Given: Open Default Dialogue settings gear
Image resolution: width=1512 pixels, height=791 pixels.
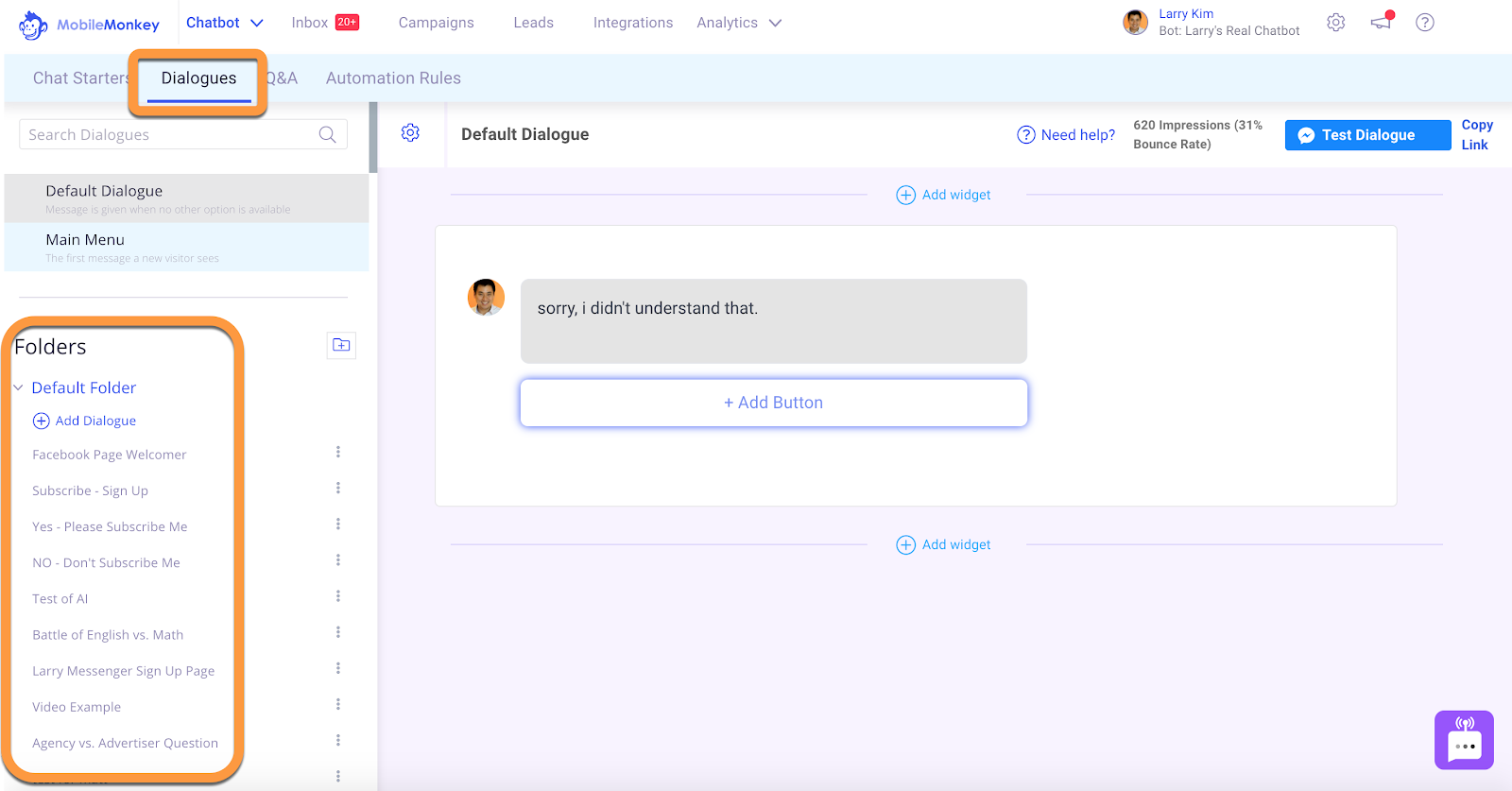Looking at the screenshot, I should tap(410, 133).
